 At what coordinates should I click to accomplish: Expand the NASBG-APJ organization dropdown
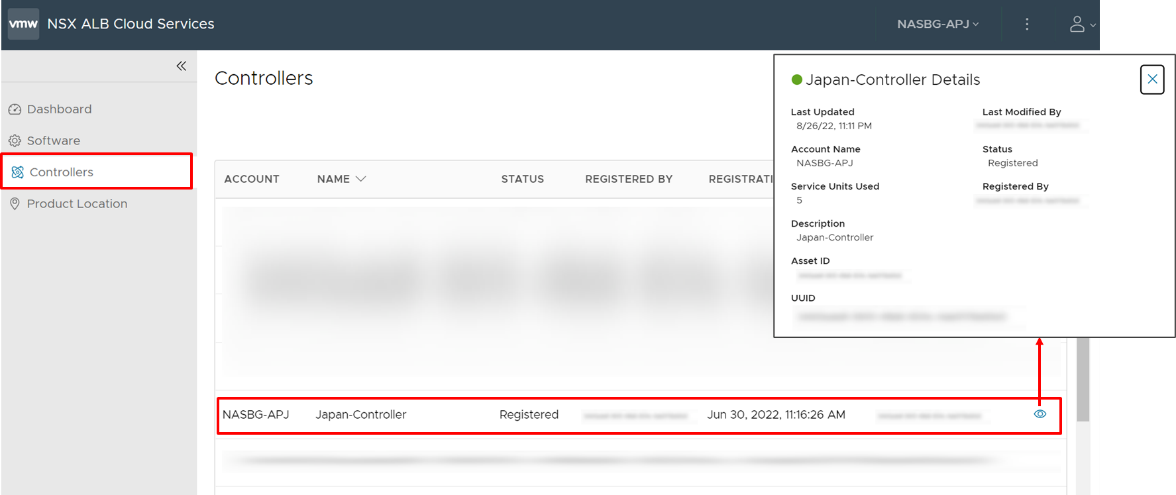coord(938,24)
